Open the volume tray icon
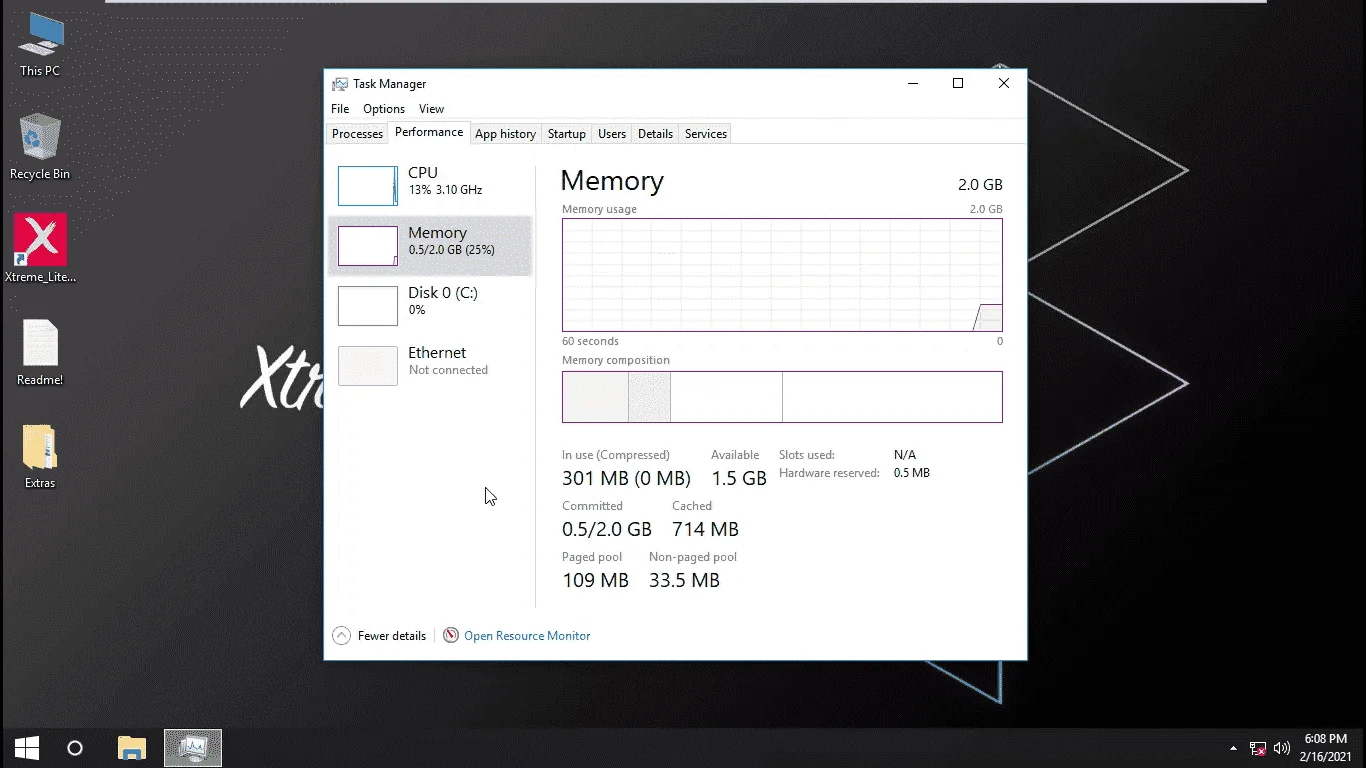 click(x=1281, y=748)
